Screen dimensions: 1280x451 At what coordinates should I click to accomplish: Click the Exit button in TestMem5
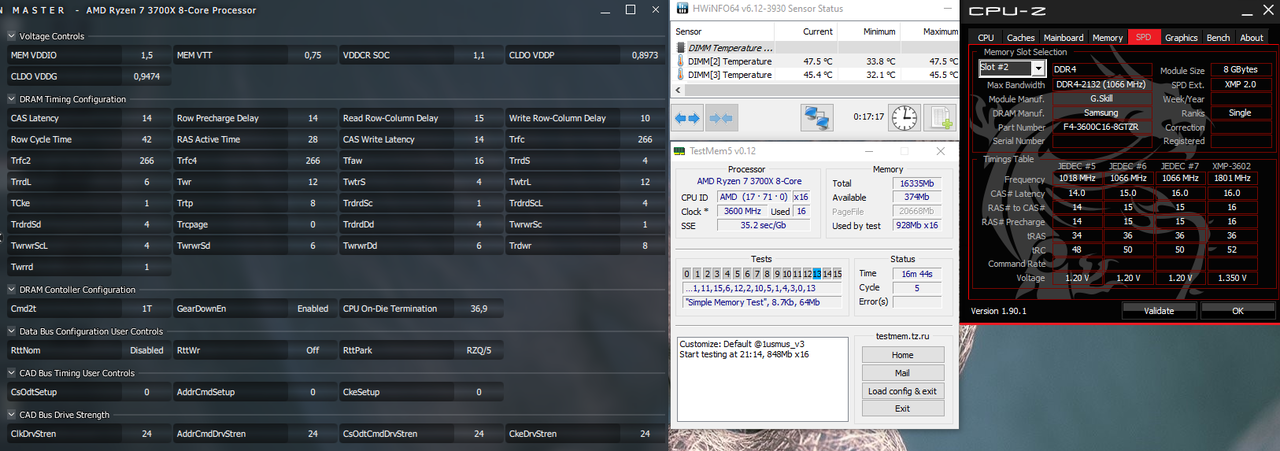(902, 409)
